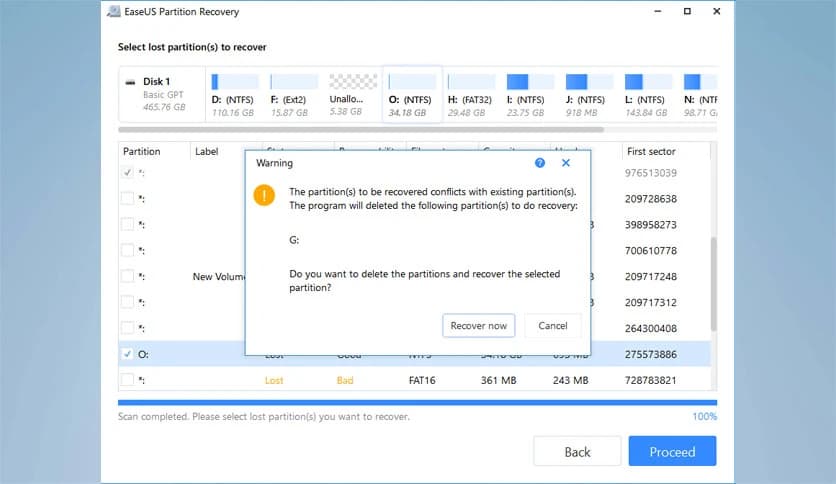Select the Unallocated 5.38 GB block
The width and height of the screenshot is (836, 484).
352,95
